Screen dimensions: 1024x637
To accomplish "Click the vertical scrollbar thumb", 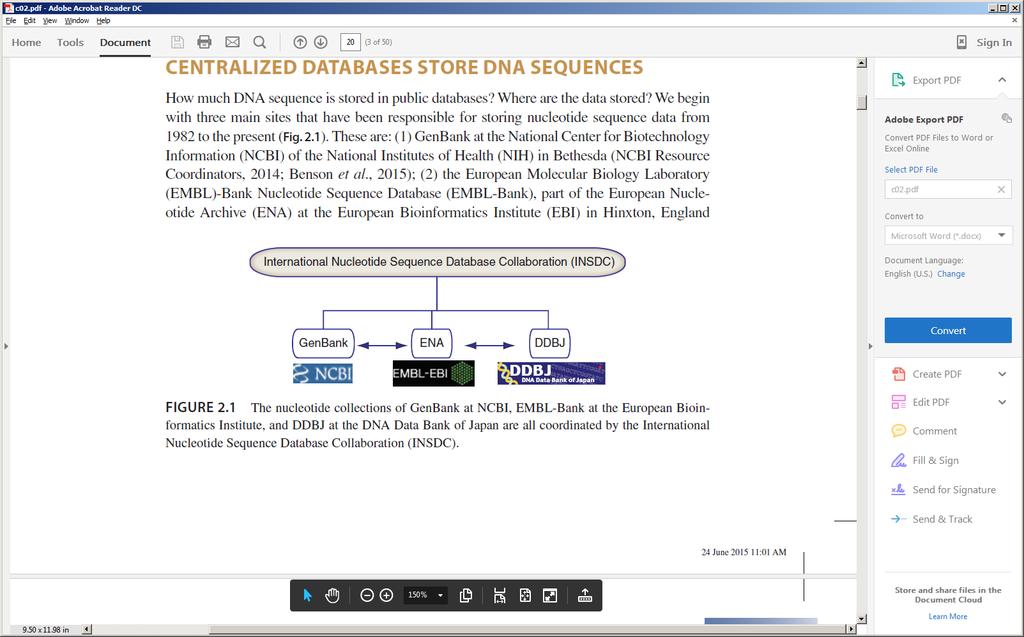I will (862, 102).
